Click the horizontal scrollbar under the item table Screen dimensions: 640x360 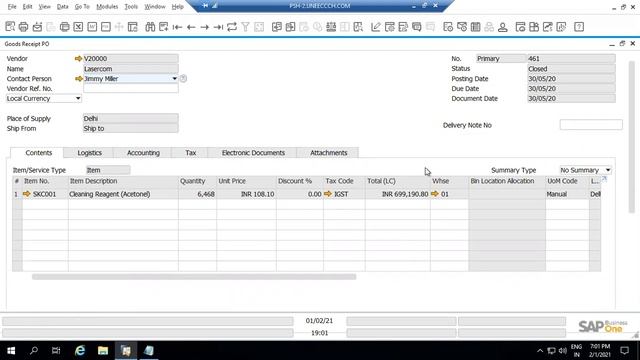tap(194, 277)
